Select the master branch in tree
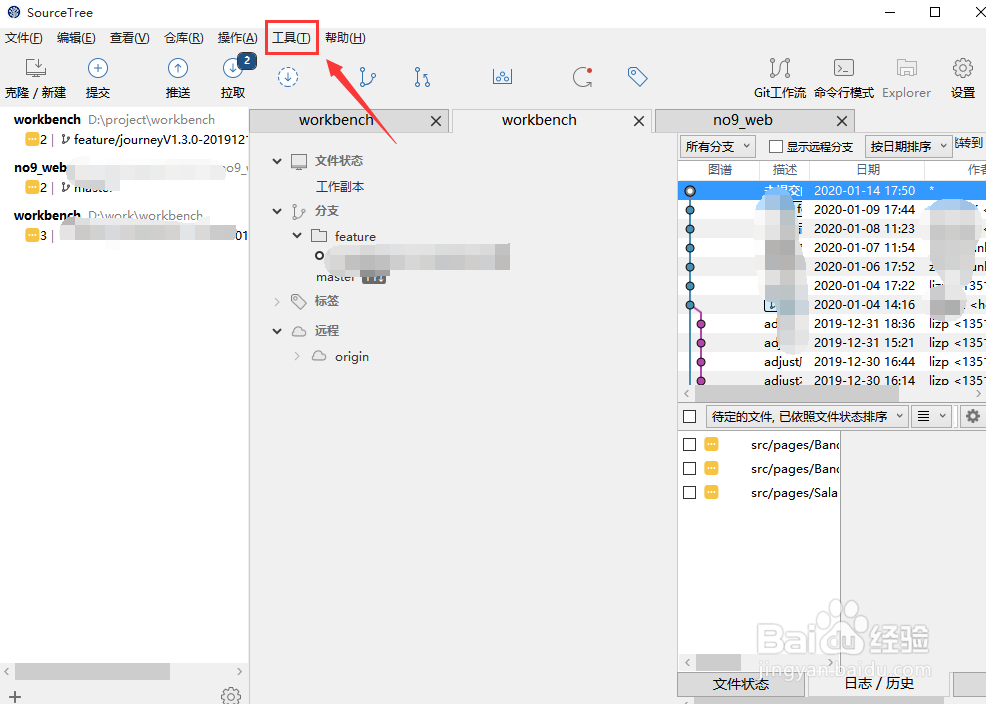Screen dimensions: 986x704 (x=336, y=277)
